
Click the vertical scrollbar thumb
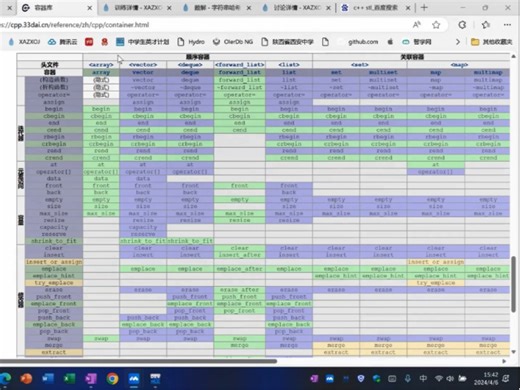[x=514, y=284]
